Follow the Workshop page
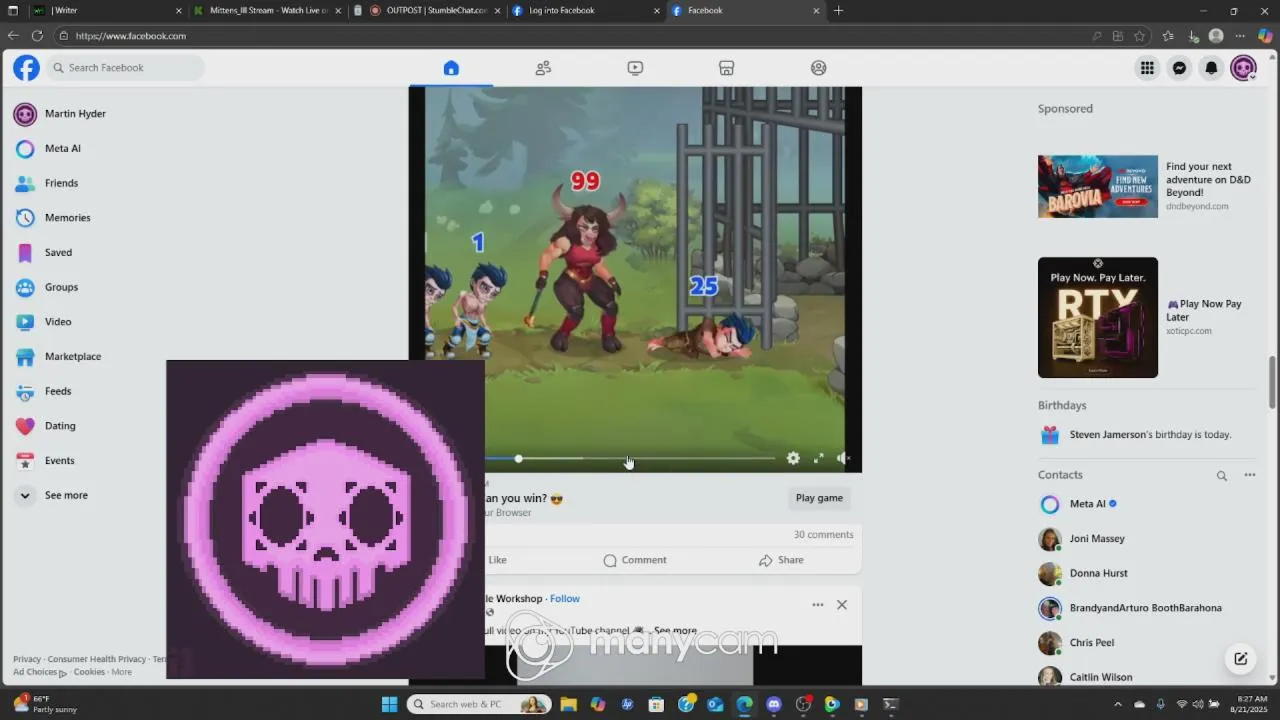 coord(565,599)
